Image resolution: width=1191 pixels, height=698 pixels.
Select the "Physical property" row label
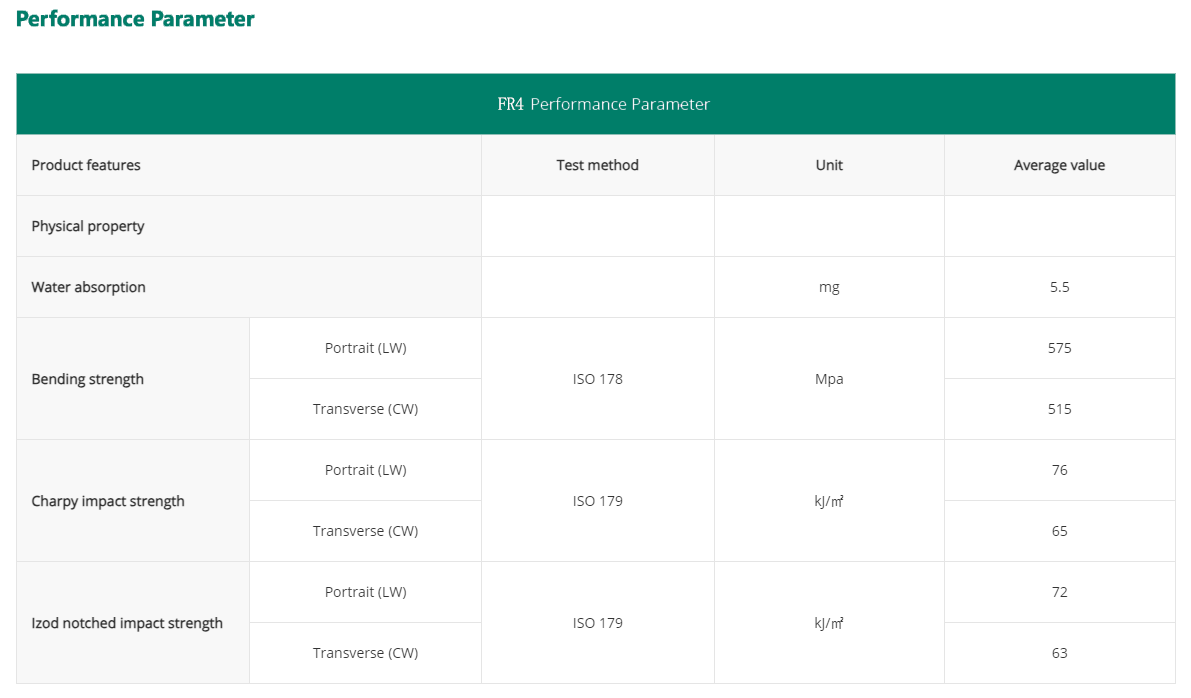click(88, 226)
